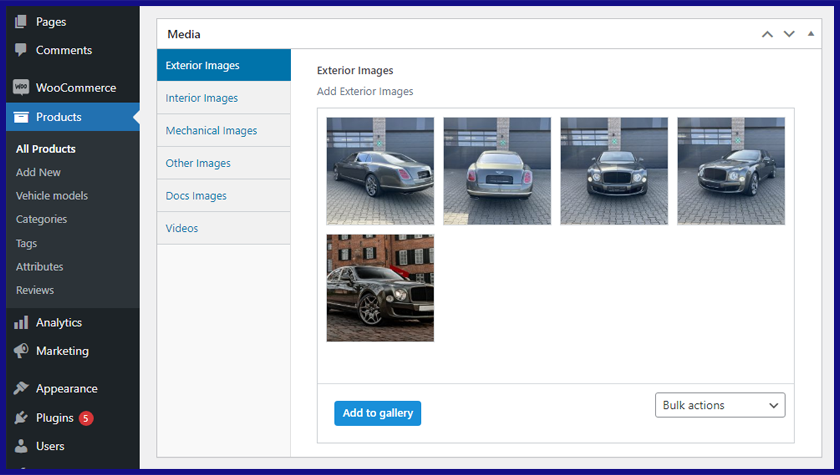Click the Appearance paintbrush icon
The height and width of the screenshot is (475, 840).
coord(21,388)
